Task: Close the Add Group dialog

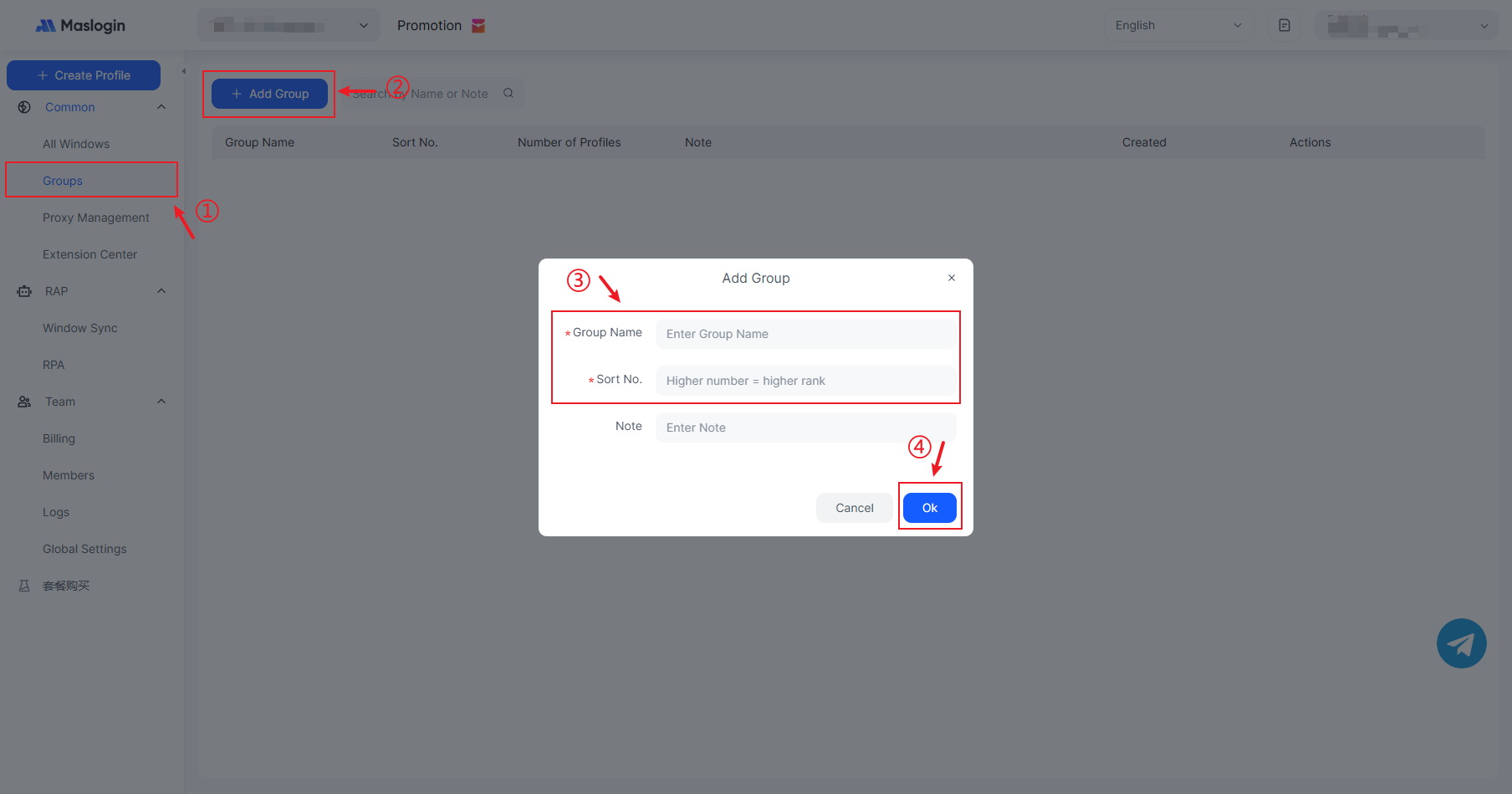Action: pyautogui.click(x=951, y=278)
